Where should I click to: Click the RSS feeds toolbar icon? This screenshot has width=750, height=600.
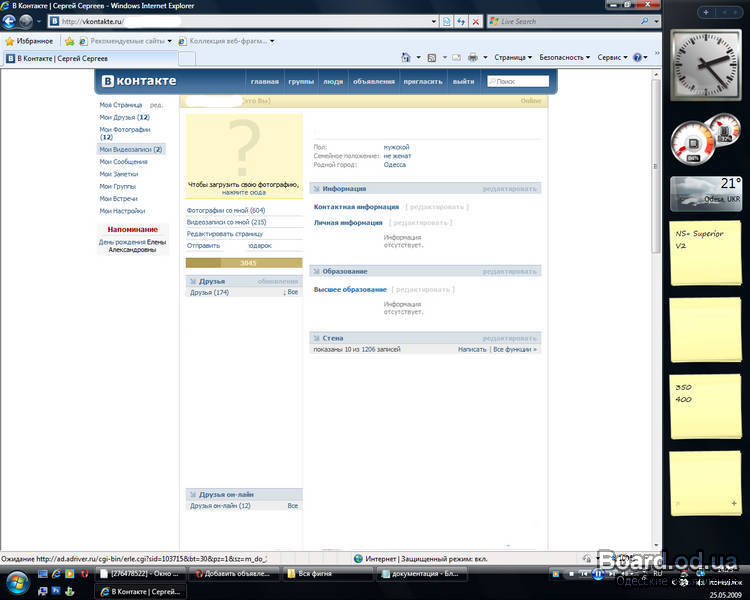click(x=432, y=58)
